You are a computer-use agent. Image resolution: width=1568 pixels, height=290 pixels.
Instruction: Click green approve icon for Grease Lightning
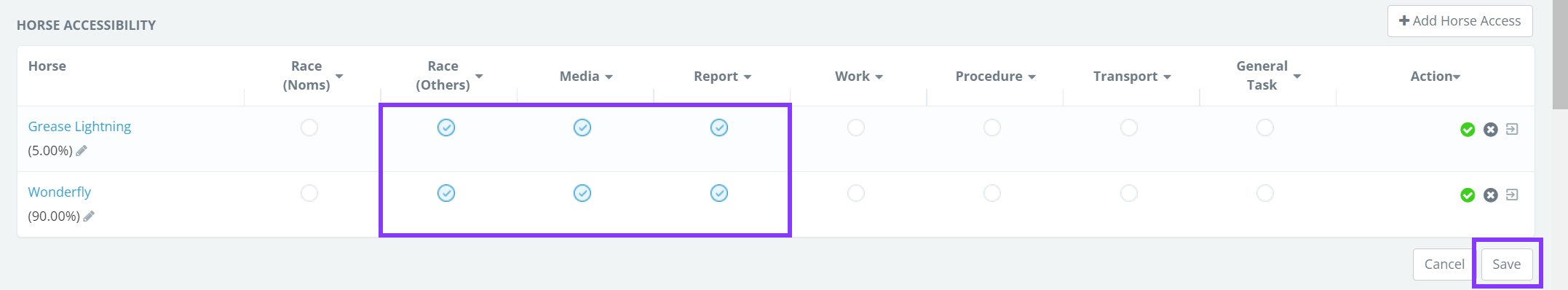pos(1468,130)
